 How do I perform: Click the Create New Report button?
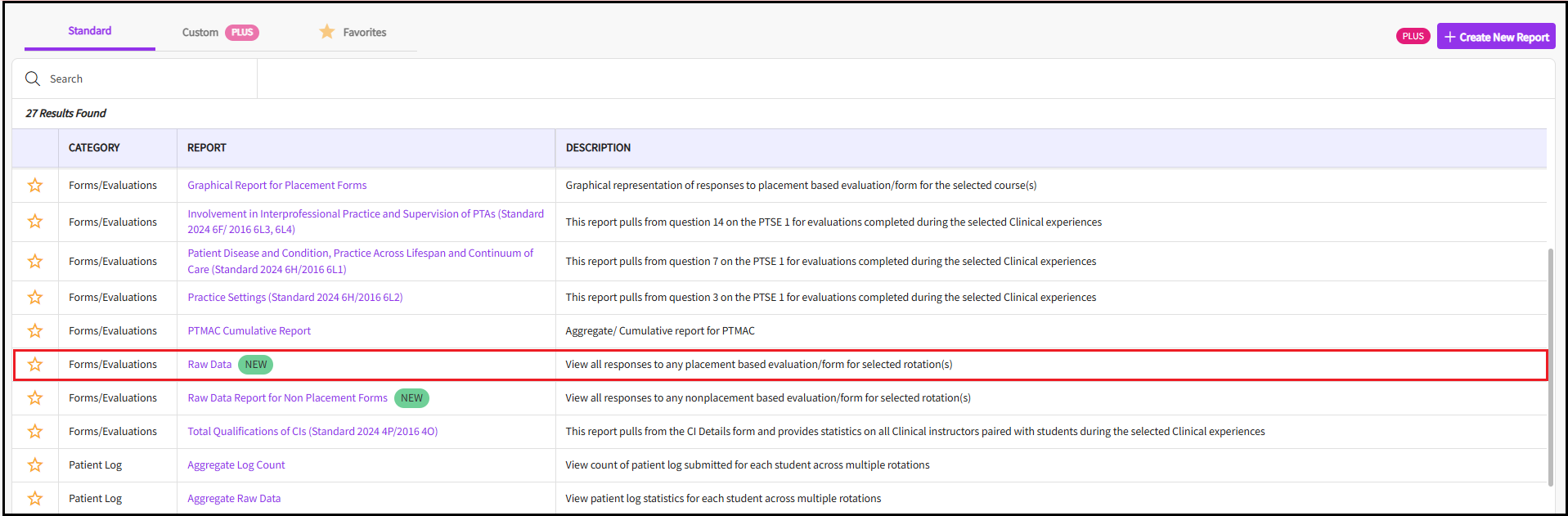point(1495,37)
